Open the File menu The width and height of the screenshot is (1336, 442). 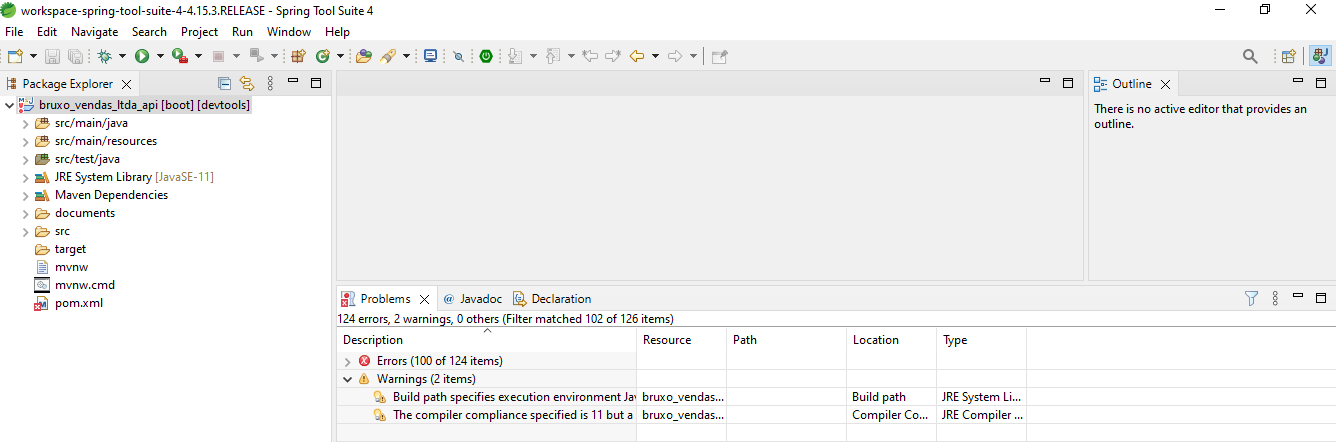(x=14, y=32)
